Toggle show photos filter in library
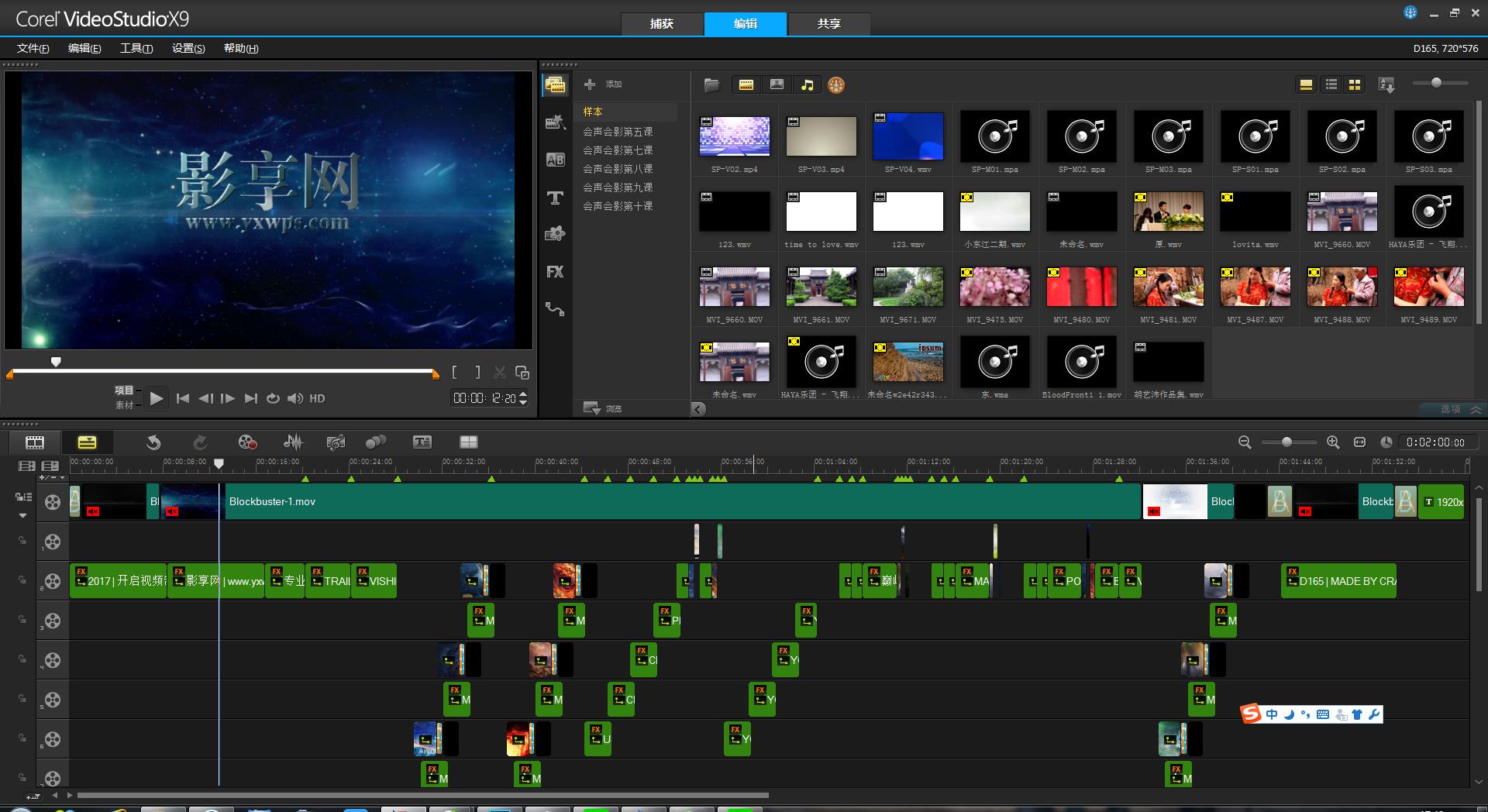This screenshot has height=812, width=1488. 777,85
